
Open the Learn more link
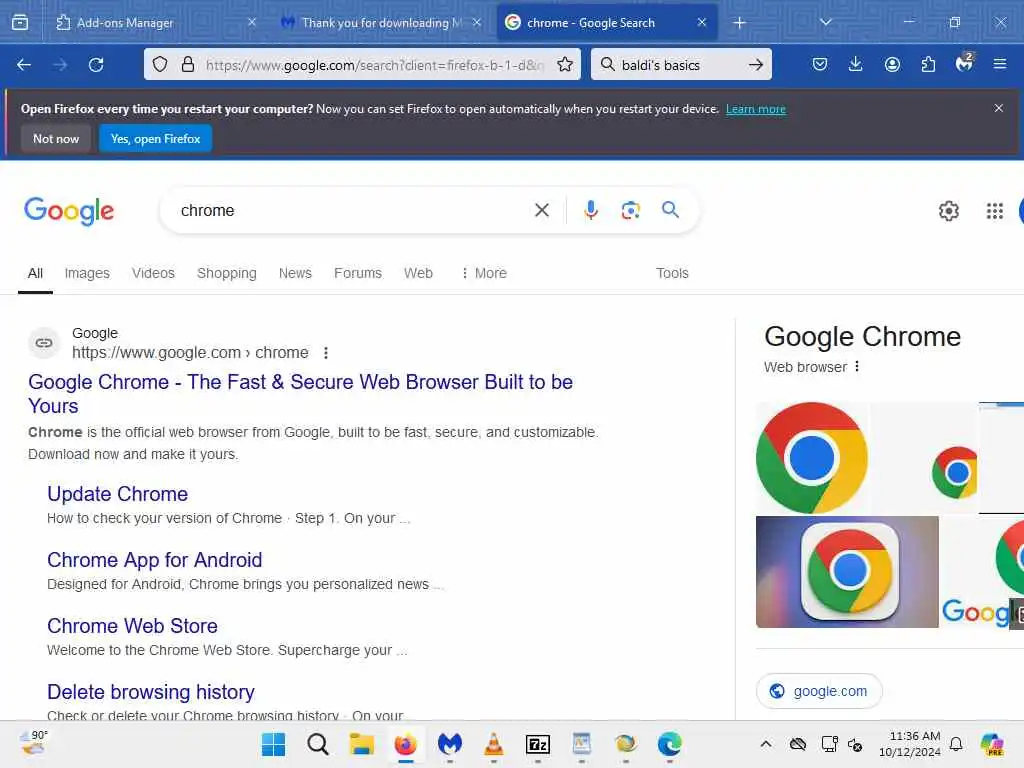756,109
